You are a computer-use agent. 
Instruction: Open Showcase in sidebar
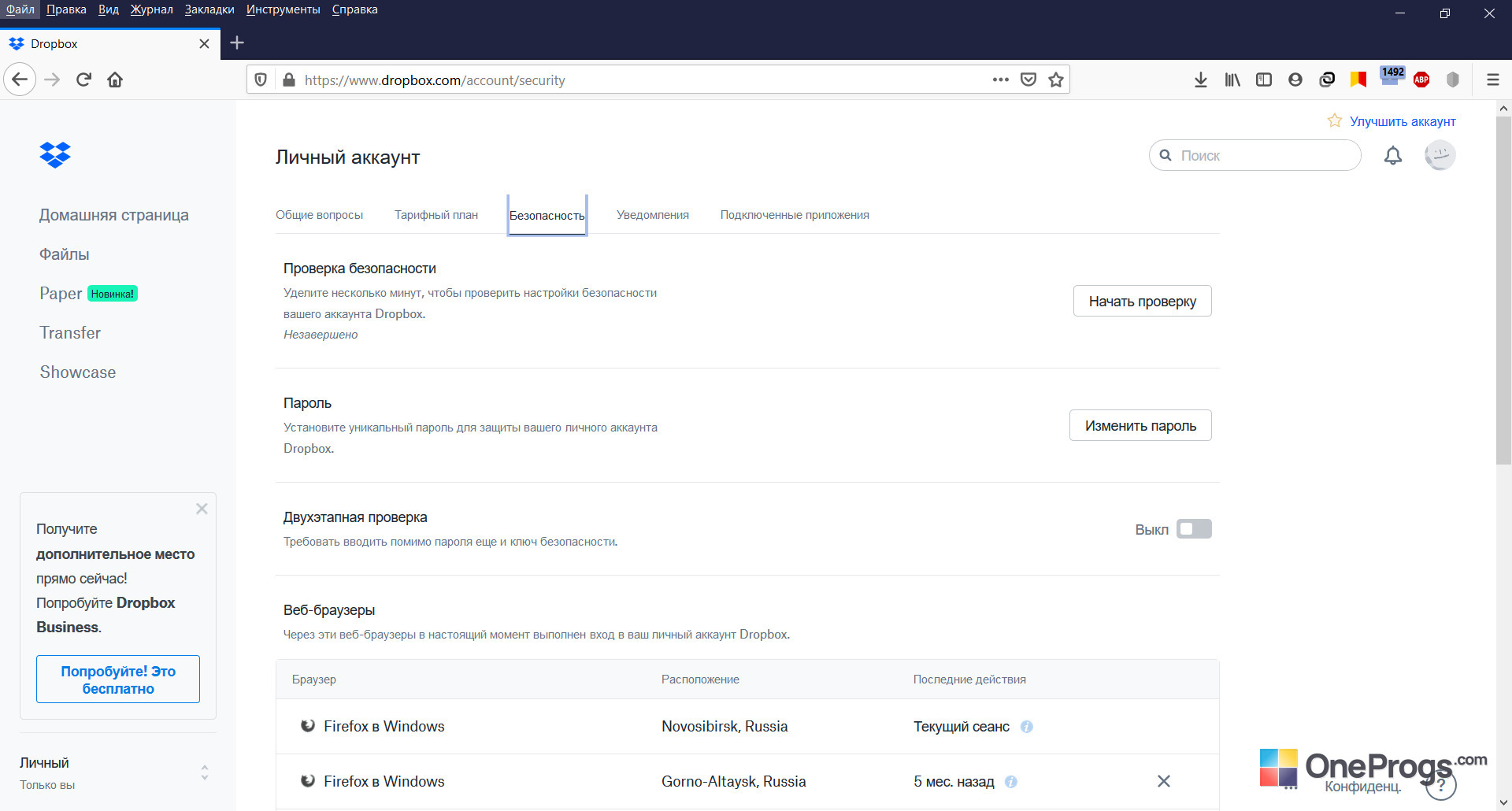click(x=78, y=372)
